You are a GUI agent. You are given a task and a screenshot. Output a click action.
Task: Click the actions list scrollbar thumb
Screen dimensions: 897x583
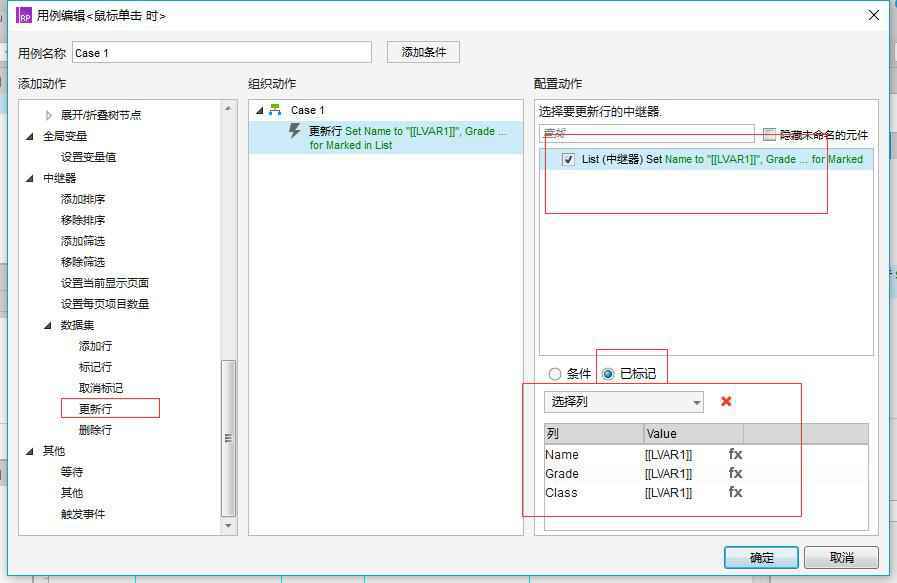[228, 438]
